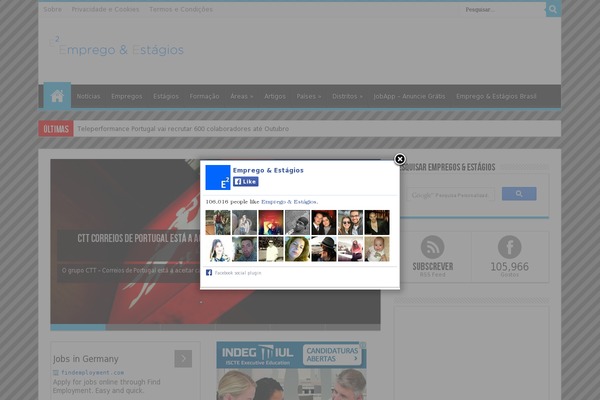Click the ÚLTIMAS red label
This screenshot has height=400, width=600.
click(56, 129)
